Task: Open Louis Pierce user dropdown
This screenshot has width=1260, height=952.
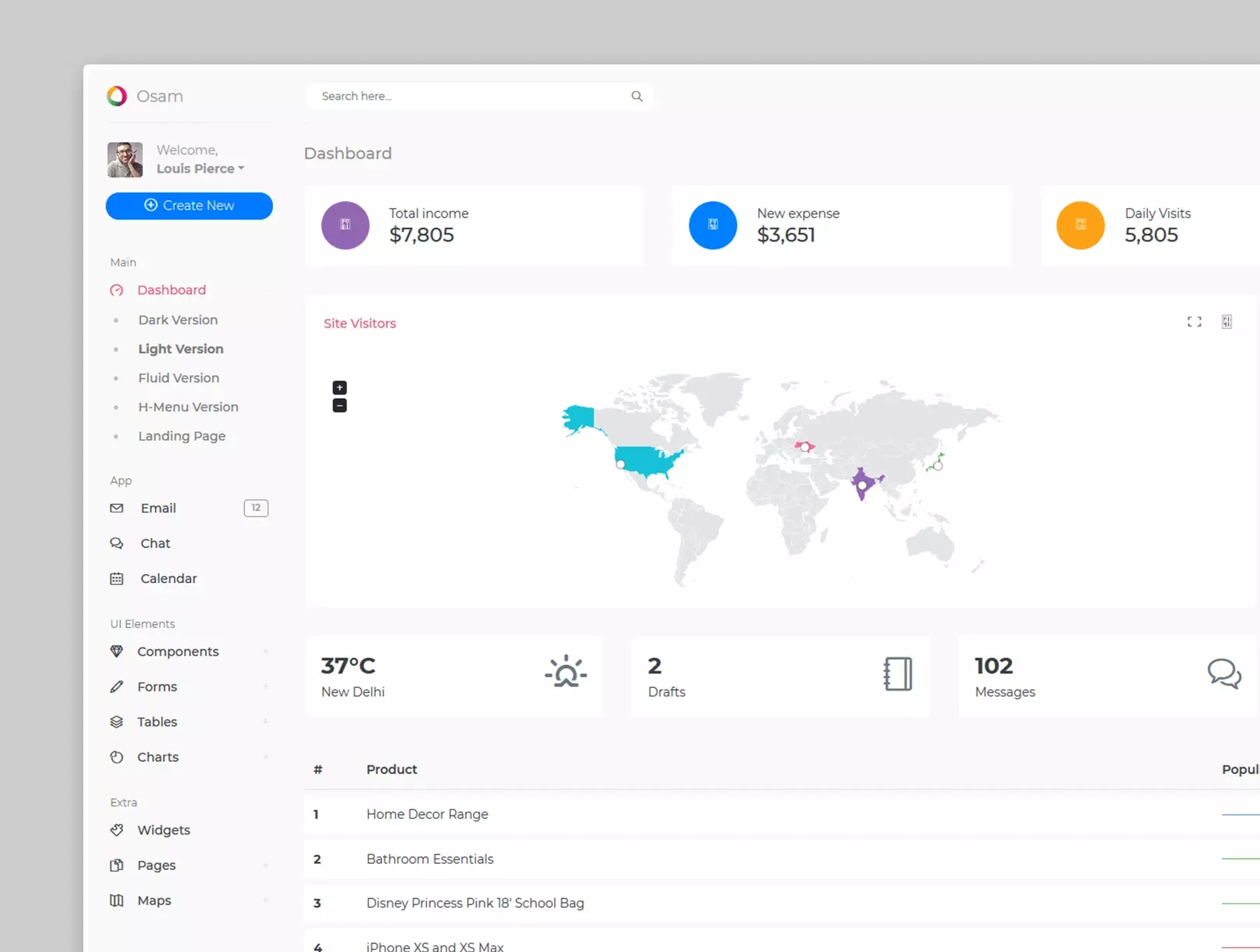Action: pos(200,169)
